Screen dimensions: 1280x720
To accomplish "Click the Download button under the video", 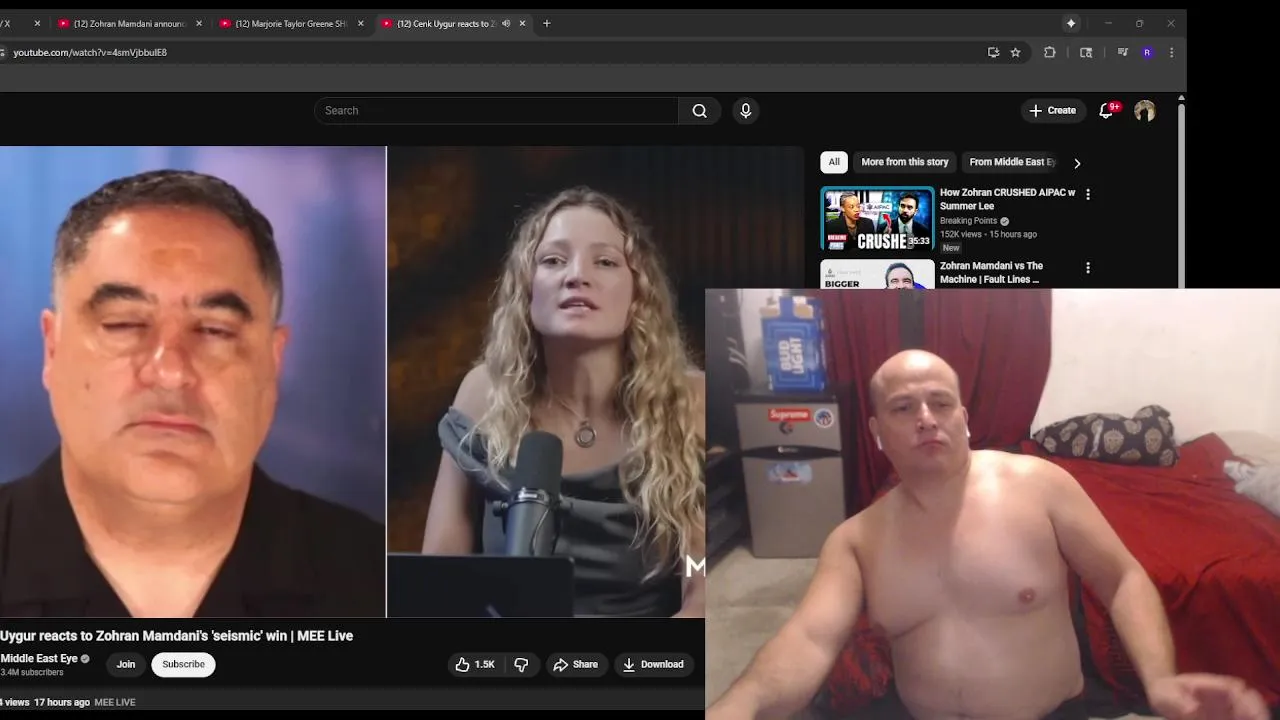I will (652, 664).
